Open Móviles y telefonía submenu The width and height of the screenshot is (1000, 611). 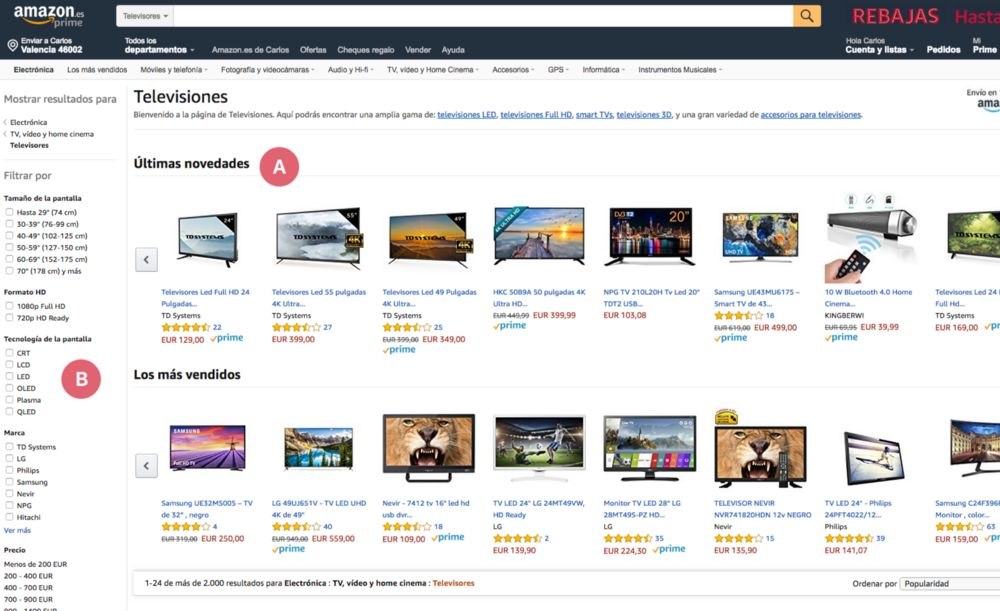coord(173,70)
